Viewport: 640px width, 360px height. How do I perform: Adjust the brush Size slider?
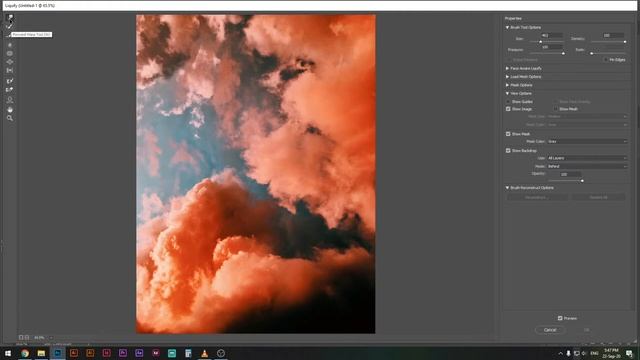tap(540, 42)
